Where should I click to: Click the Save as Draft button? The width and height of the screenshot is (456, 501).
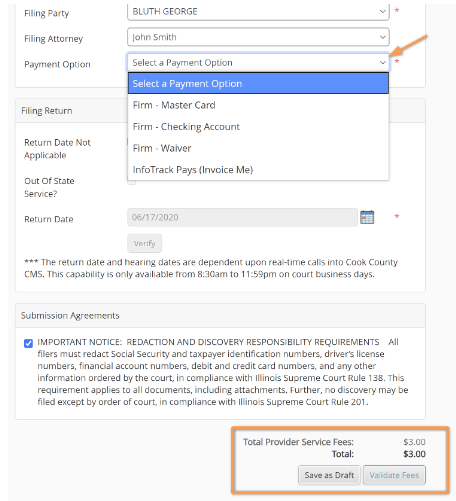pyautogui.click(x=329, y=475)
